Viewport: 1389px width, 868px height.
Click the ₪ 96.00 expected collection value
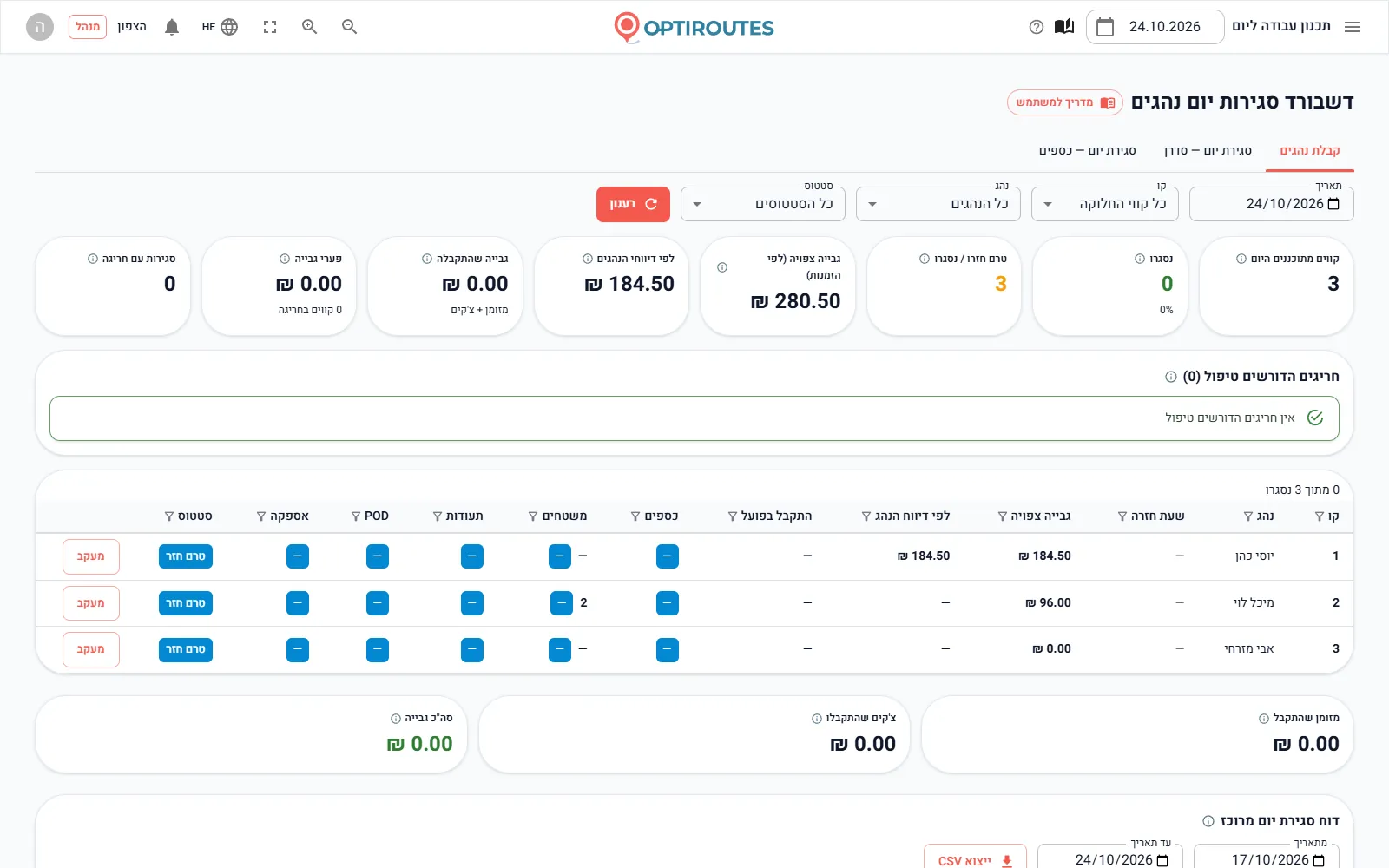1048,603
